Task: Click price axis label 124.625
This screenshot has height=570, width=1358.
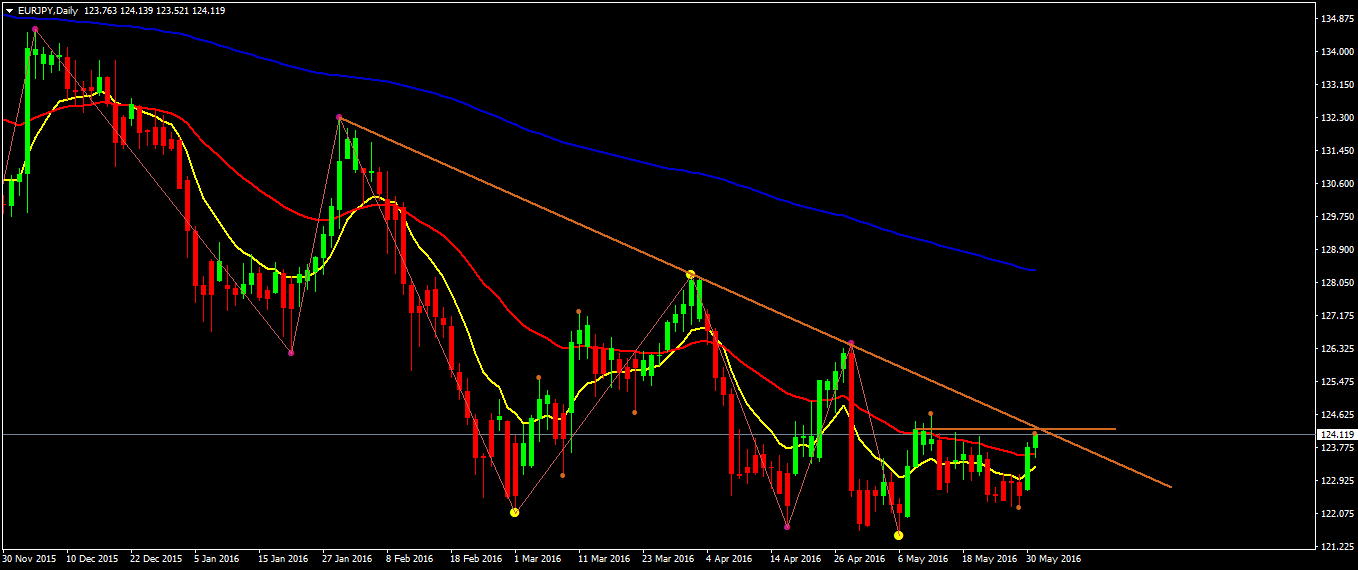Action: 1337,415
